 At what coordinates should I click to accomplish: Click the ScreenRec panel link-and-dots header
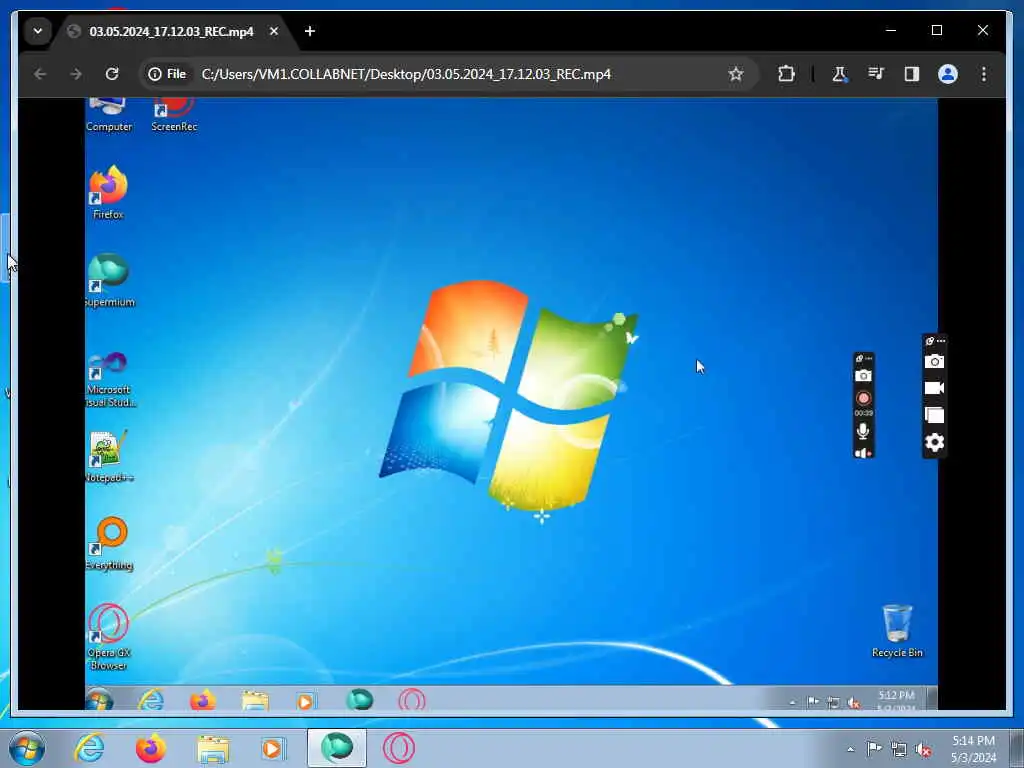[935, 341]
